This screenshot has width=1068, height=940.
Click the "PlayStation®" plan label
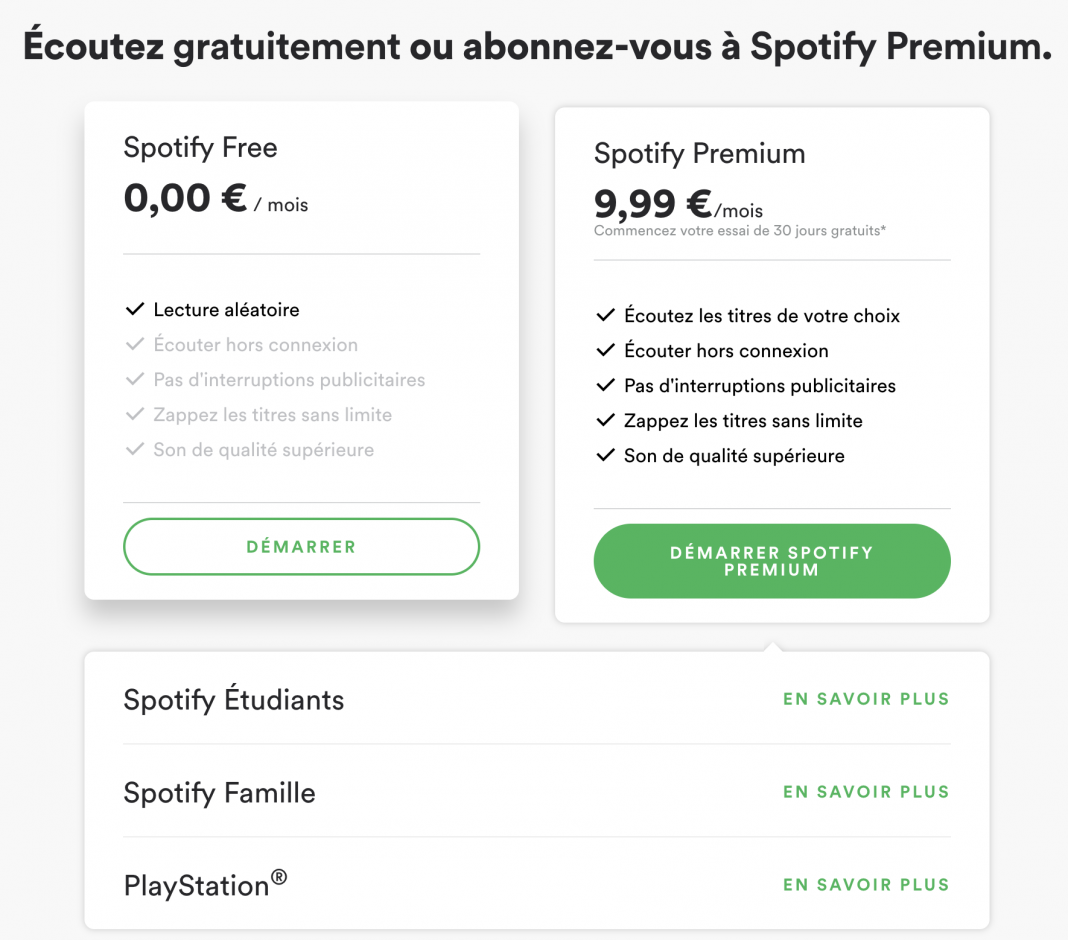click(204, 884)
